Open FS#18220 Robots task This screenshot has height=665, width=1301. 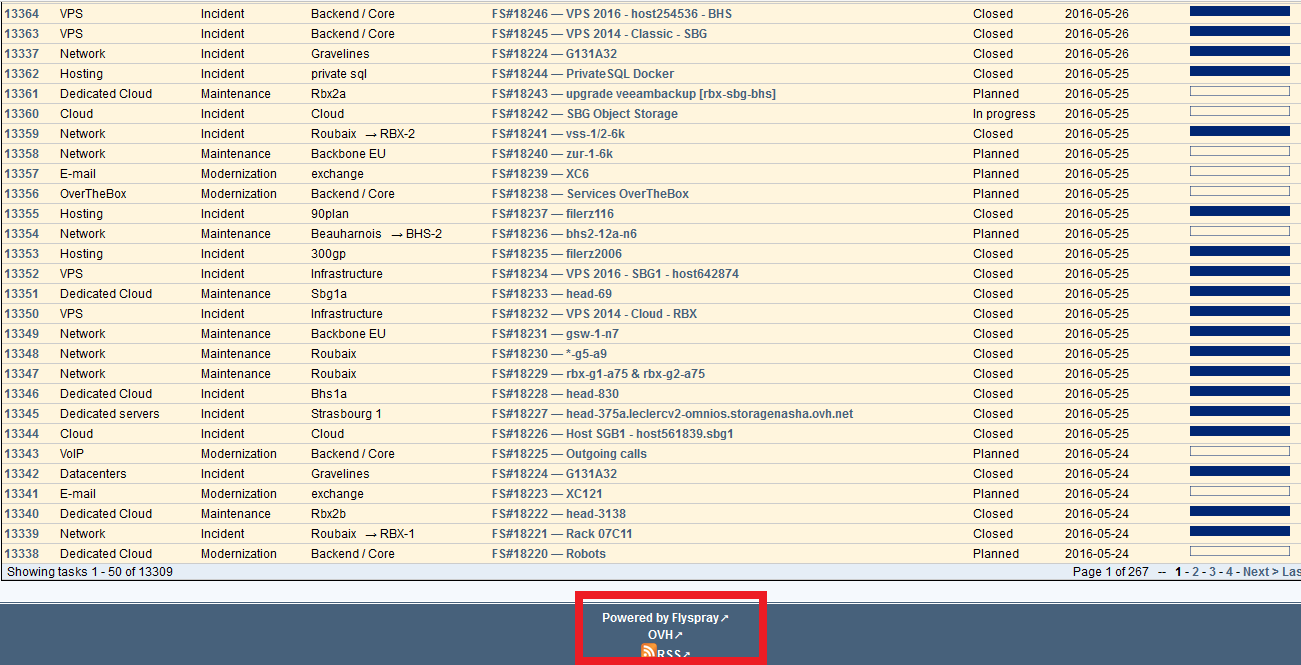coord(548,554)
